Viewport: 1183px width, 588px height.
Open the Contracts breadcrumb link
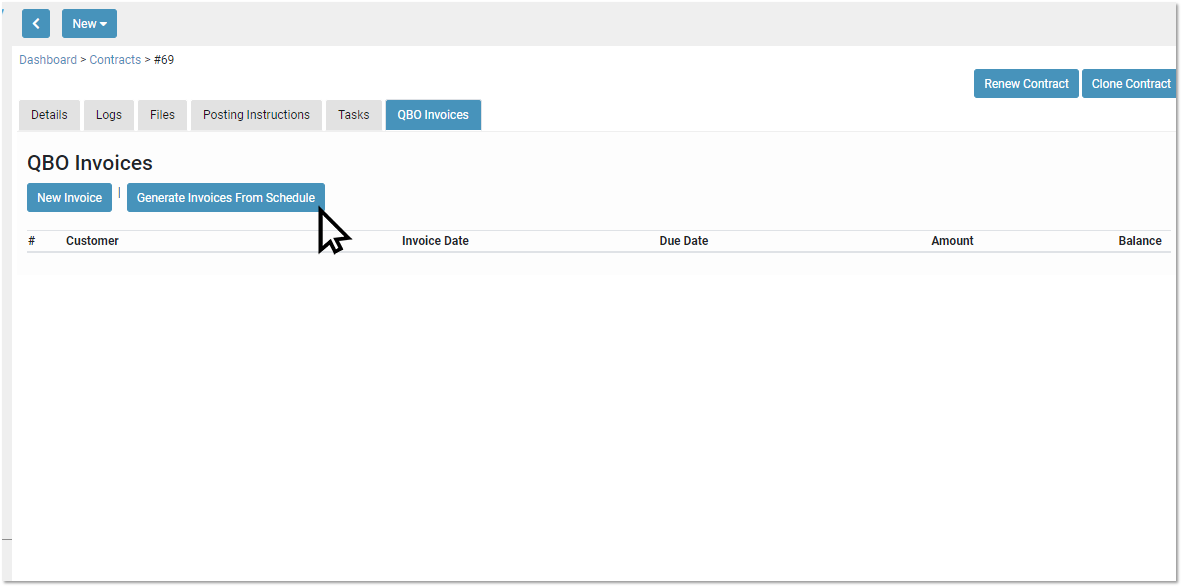pos(115,60)
